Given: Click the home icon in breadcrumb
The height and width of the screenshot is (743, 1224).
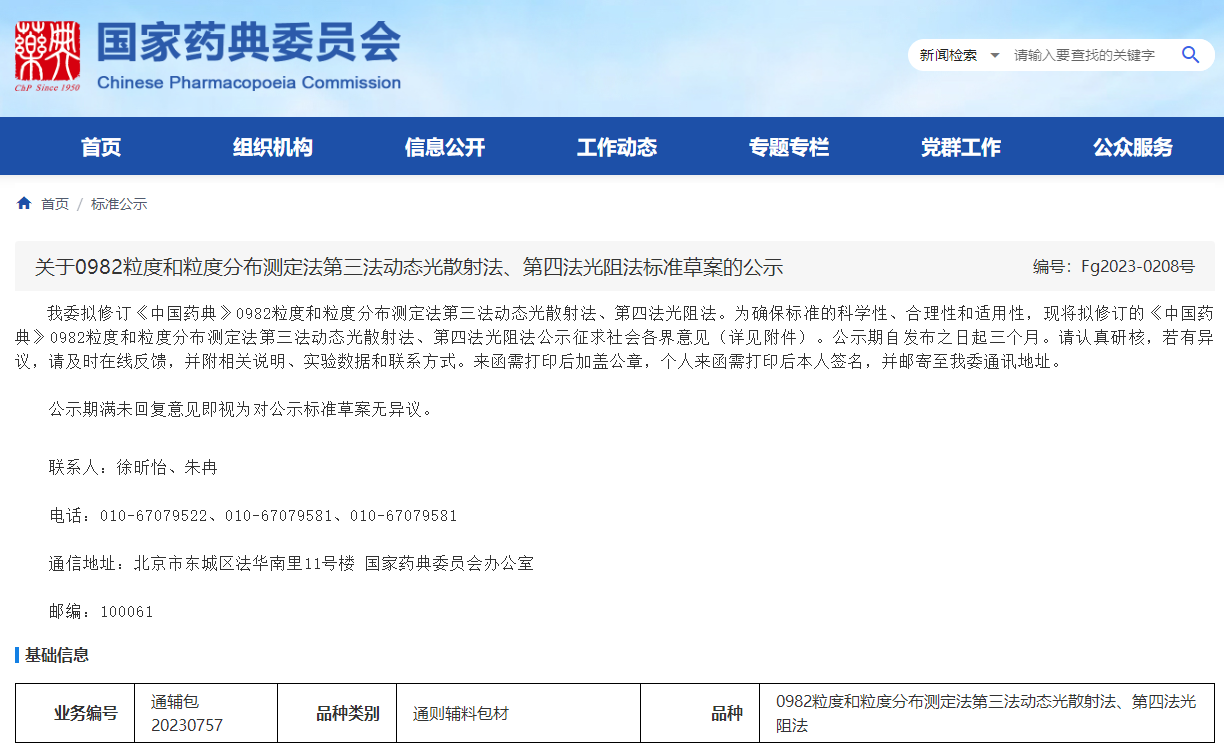Looking at the screenshot, I should [24, 203].
